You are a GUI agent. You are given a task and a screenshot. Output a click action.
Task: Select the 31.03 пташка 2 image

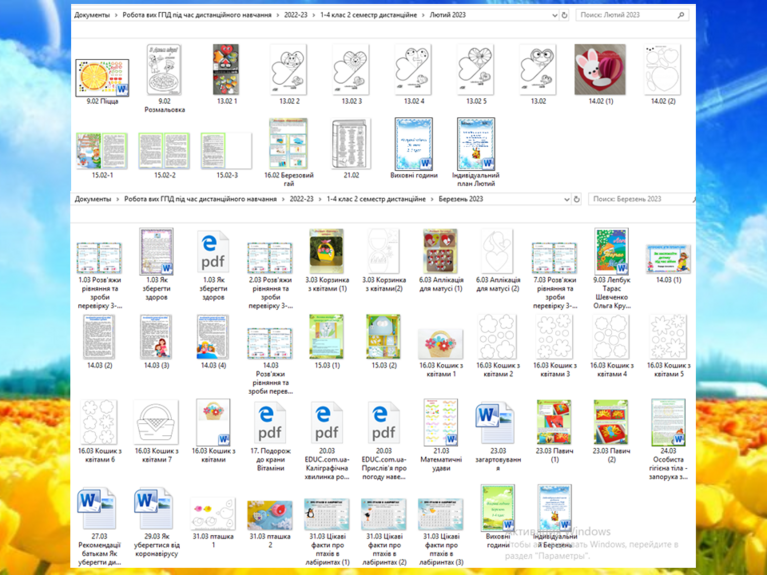click(x=270, y=515)
